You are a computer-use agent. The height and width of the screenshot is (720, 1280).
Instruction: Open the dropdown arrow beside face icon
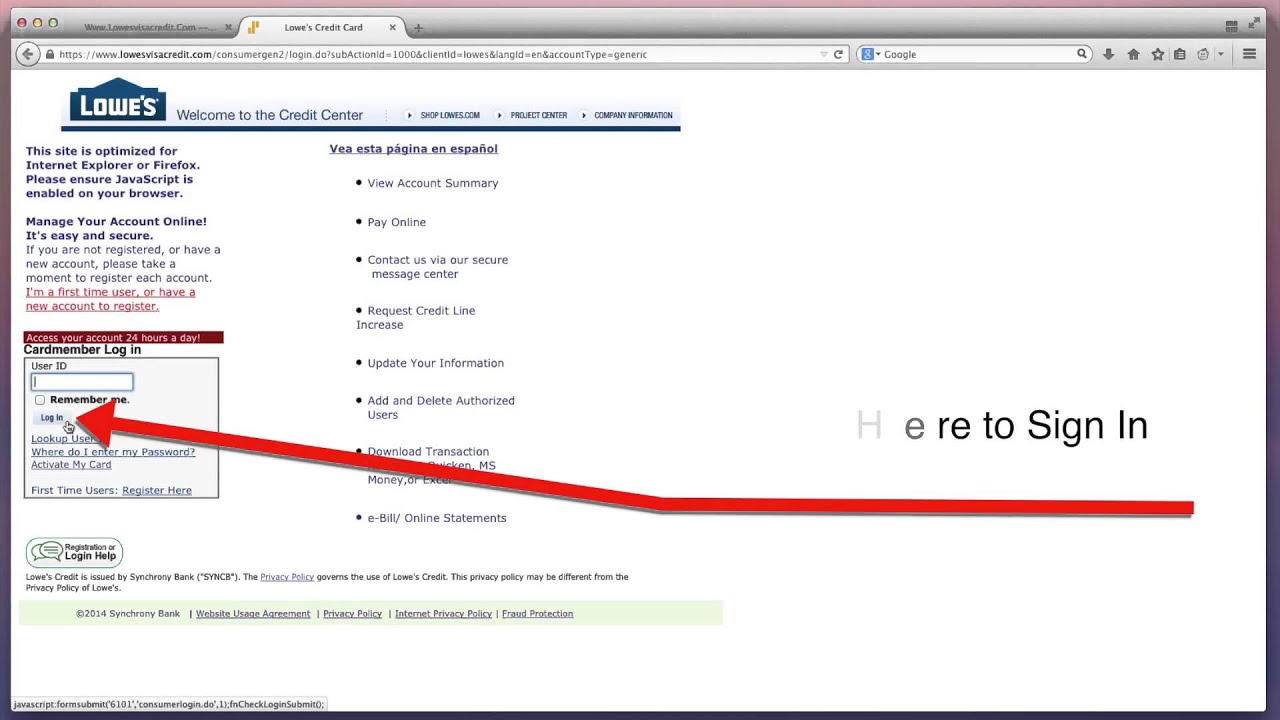point(1220,54)
